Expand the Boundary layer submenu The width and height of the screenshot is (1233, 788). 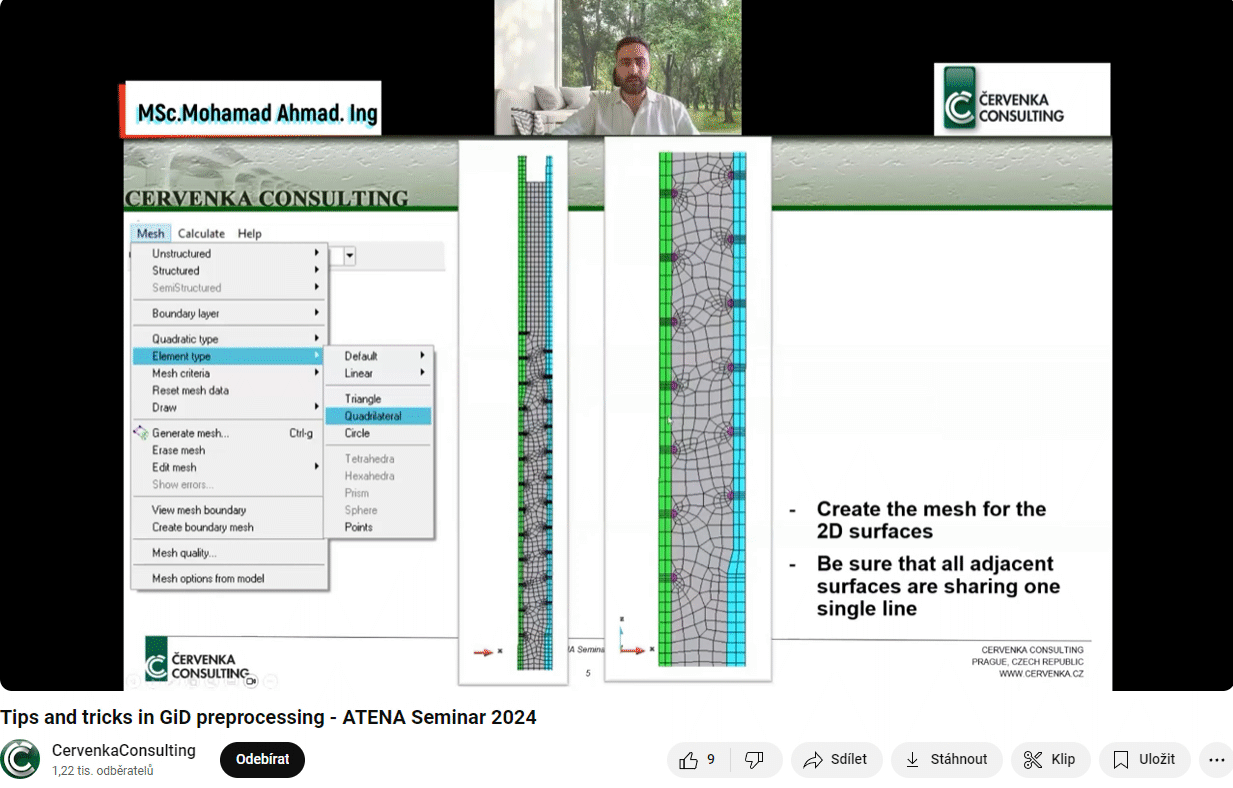[230, 314]
